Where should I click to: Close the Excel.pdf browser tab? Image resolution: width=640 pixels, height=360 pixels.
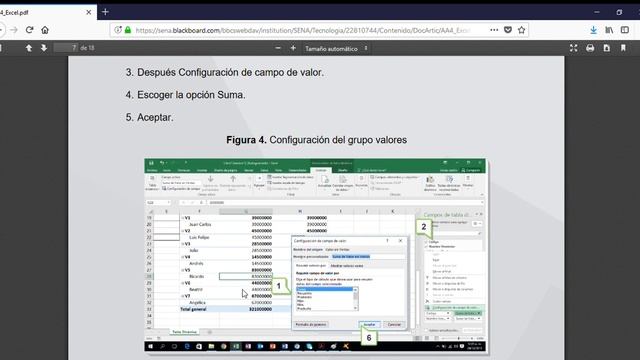[89, 13]
